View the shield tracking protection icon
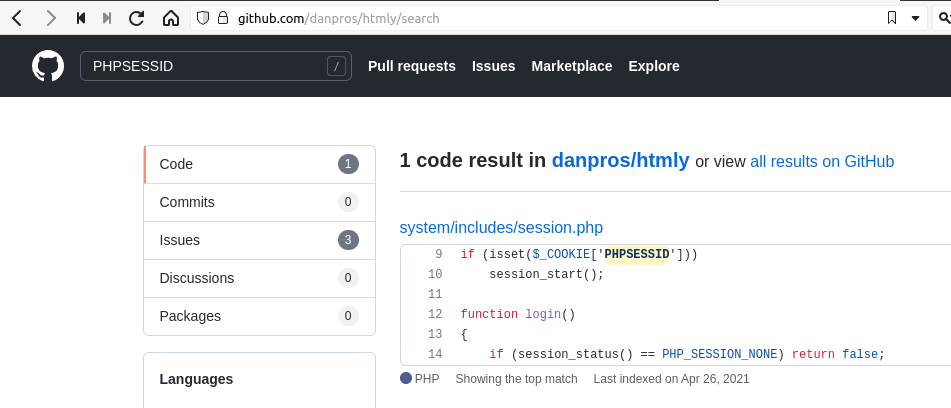The width and height of the screenshot is (951, 408). click(203, 18)
